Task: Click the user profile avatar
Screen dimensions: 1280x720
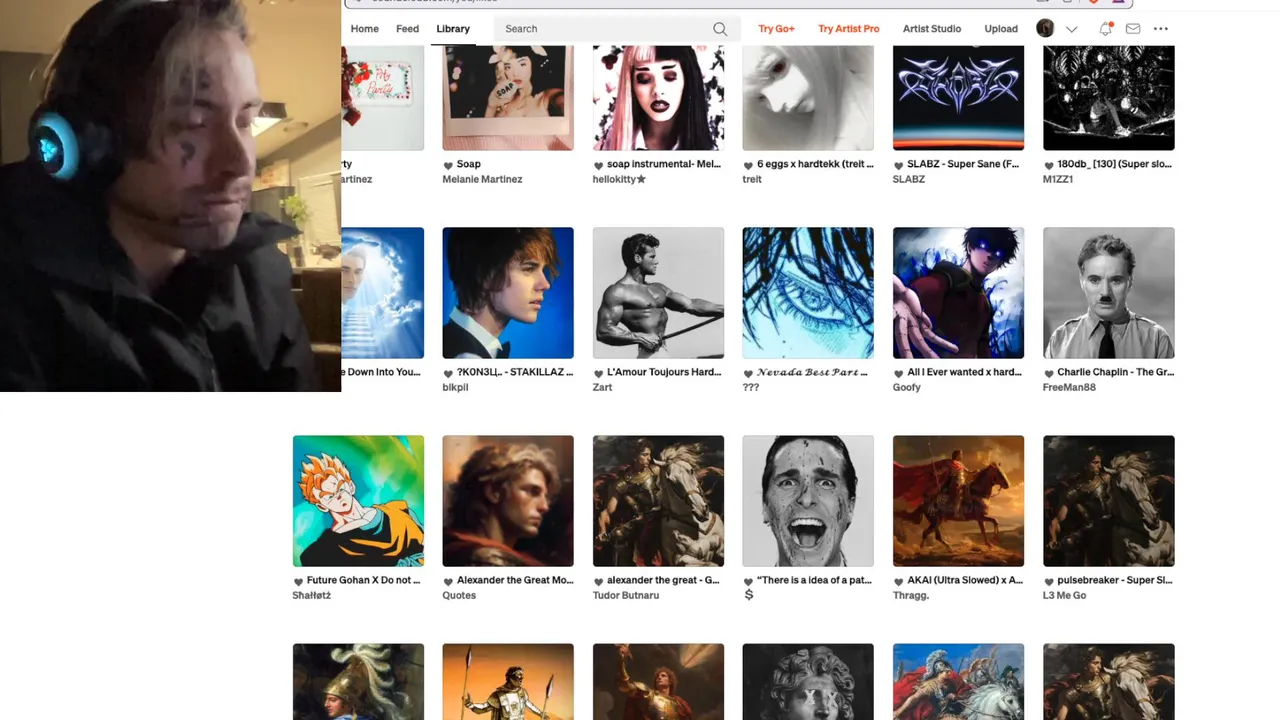Action: [1045, 29]
